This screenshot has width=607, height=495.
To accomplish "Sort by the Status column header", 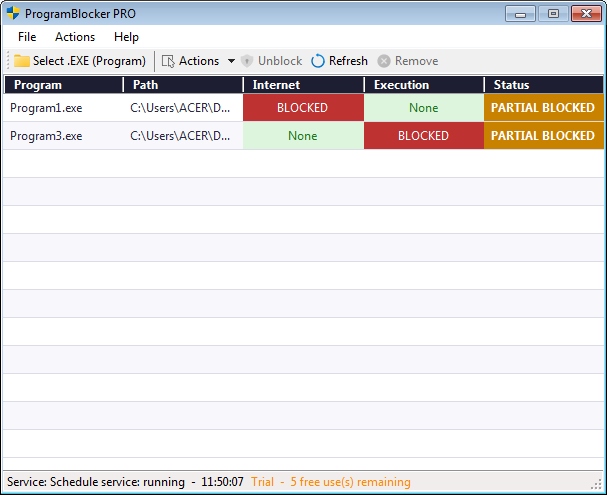I will [x=544, y=85].
